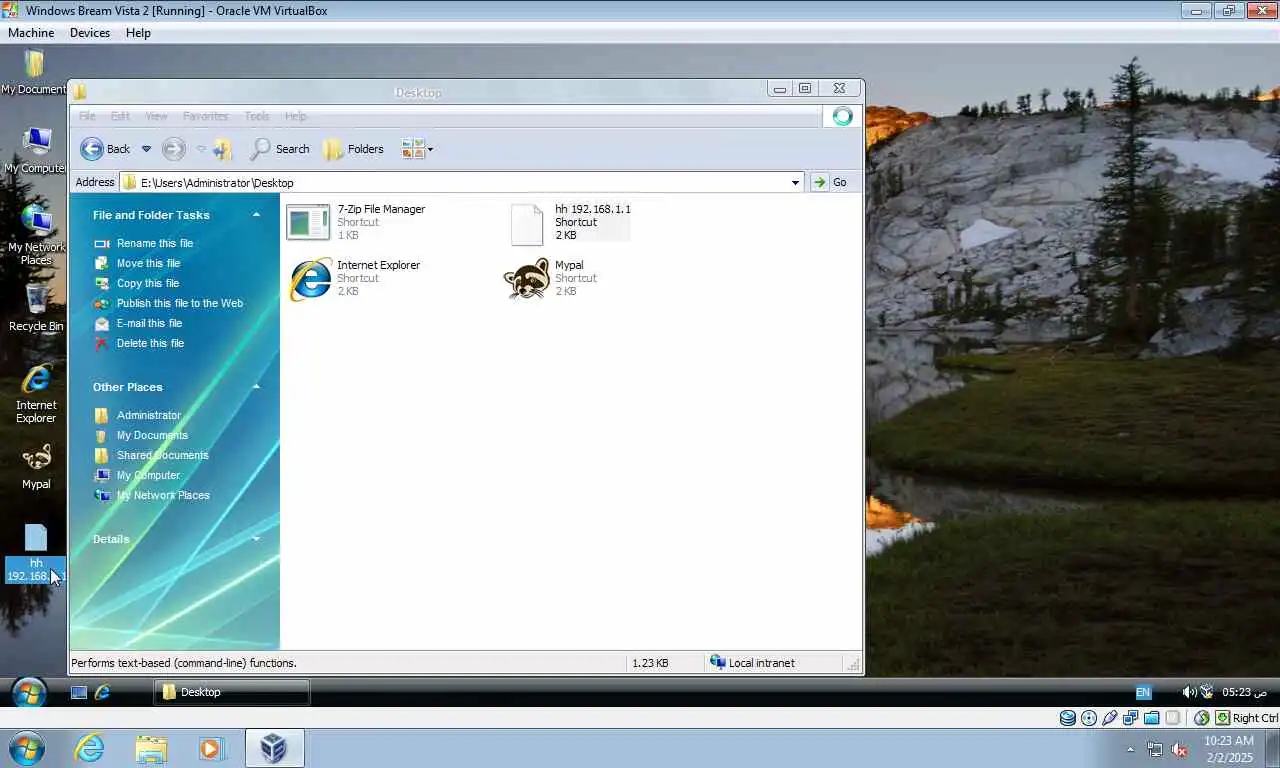This screenshot has height=768, width=1280.
Task: Click the EN language indicator in guest tray
Action: (x=1143, y=692)
